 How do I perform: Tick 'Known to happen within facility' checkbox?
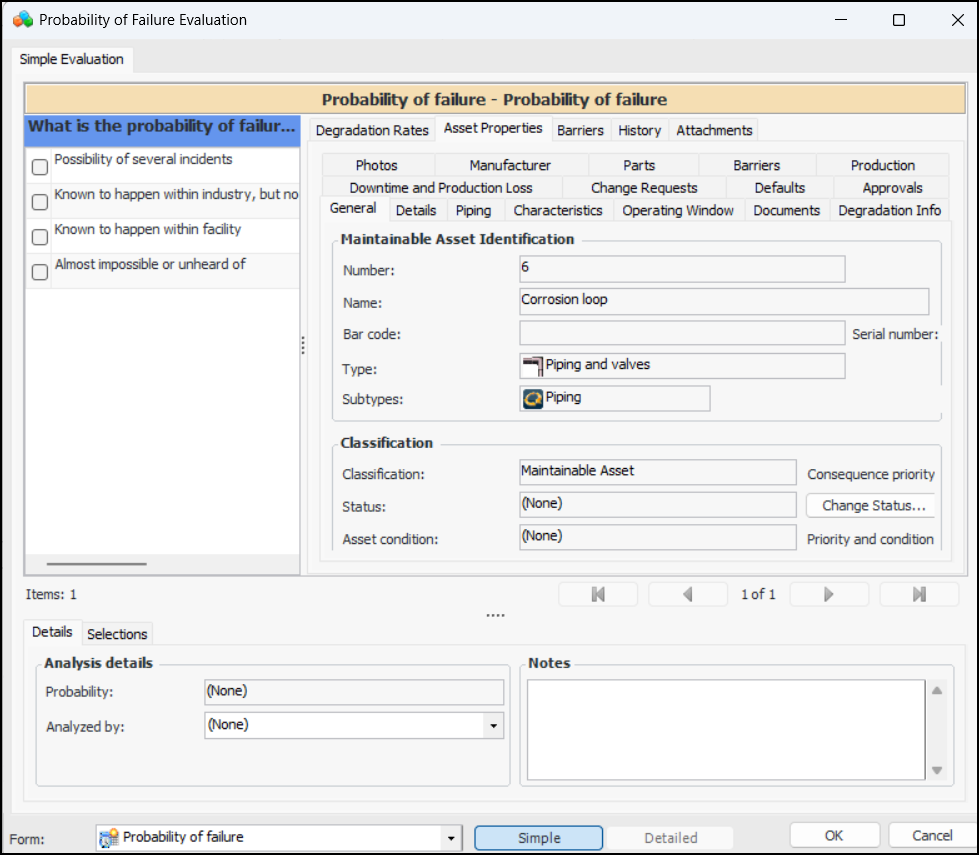[40, 237]
